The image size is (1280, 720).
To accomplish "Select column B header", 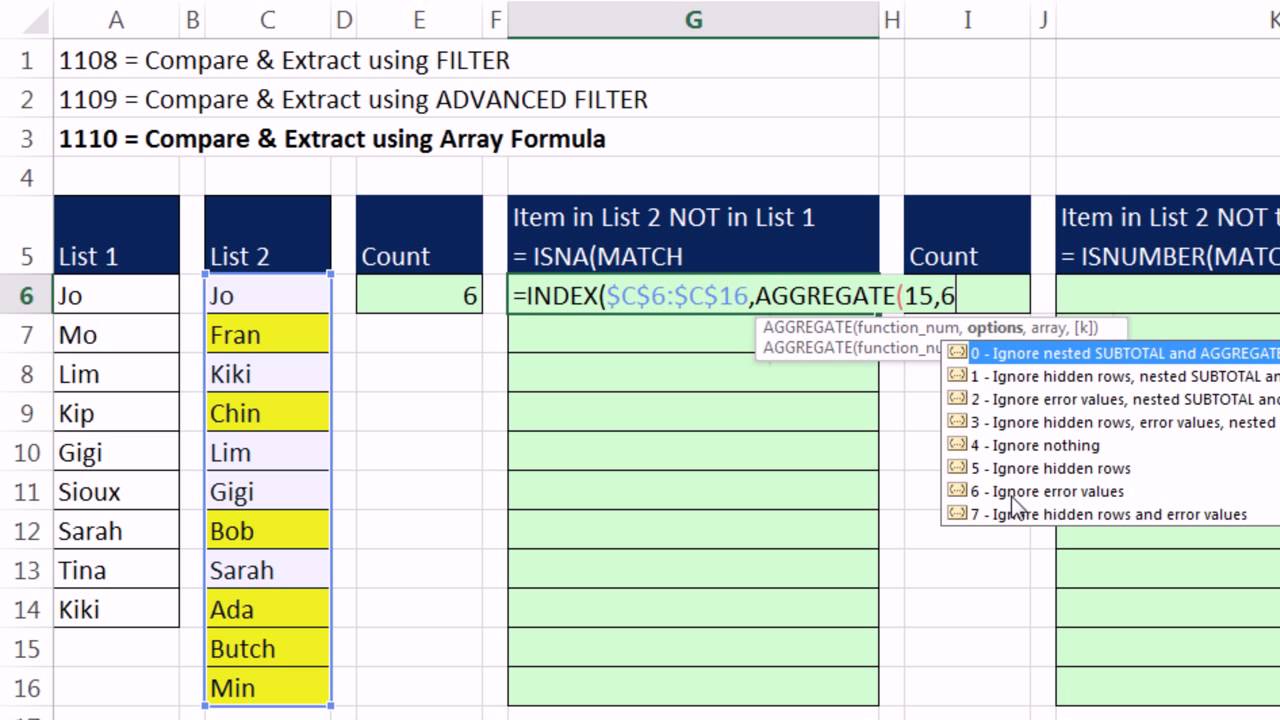I will point(192,19).
